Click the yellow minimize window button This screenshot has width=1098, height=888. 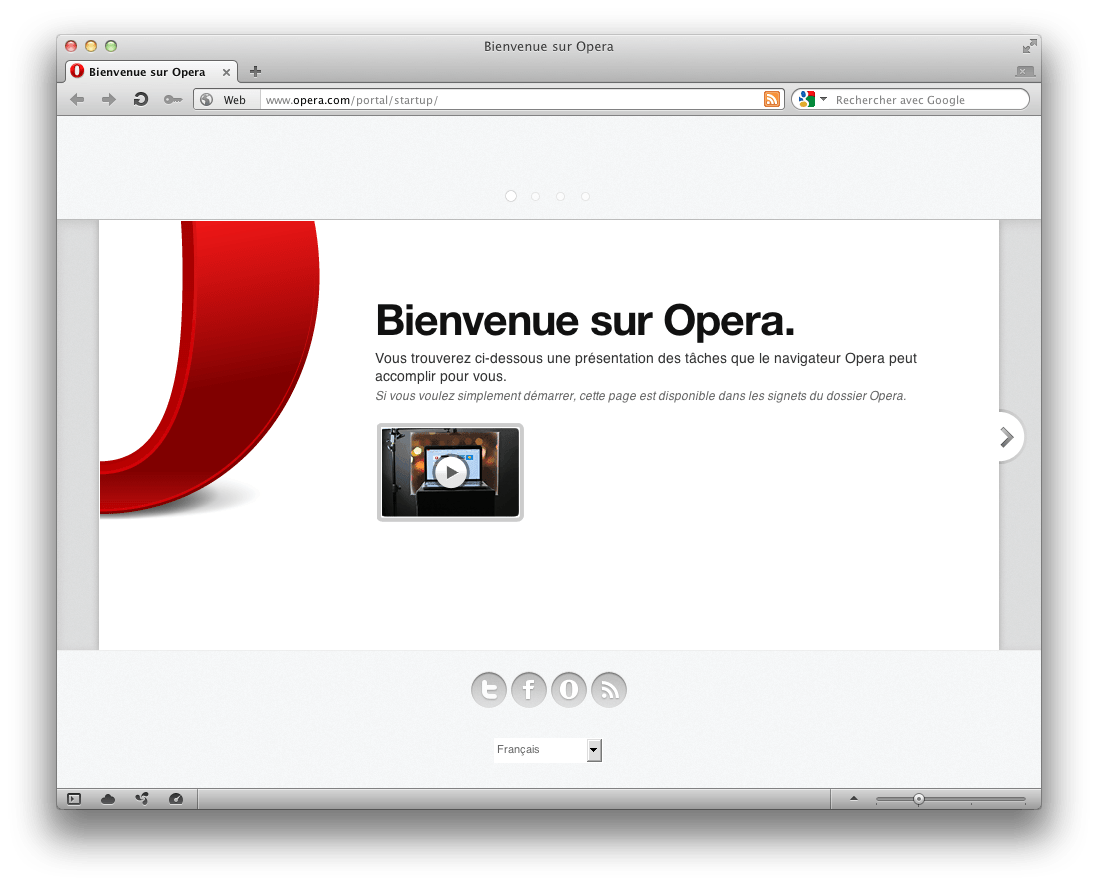[91, 46]
